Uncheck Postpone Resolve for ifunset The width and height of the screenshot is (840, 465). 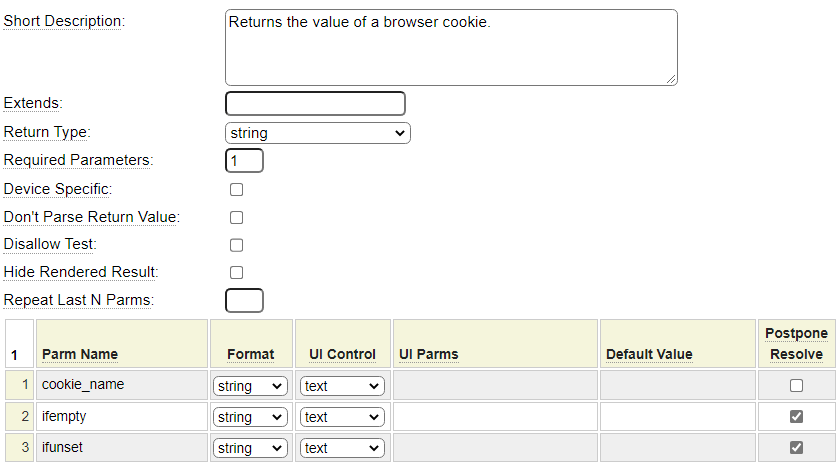(796, 448)
